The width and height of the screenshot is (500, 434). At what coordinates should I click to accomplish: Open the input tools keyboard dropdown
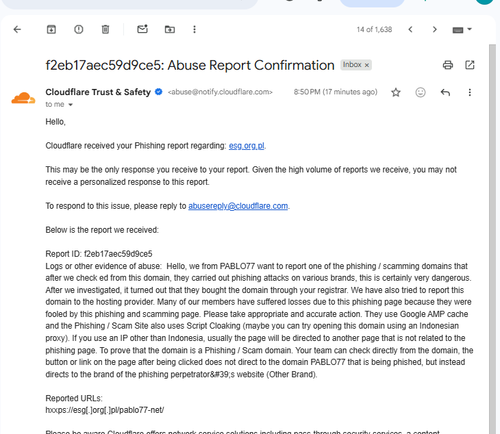point(462,30)
